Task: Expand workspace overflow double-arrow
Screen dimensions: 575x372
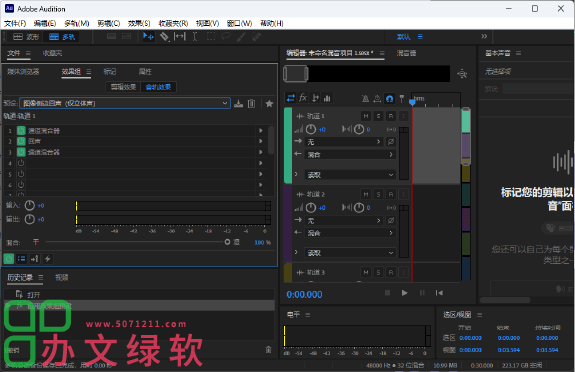Action: [x=484, y=36]
